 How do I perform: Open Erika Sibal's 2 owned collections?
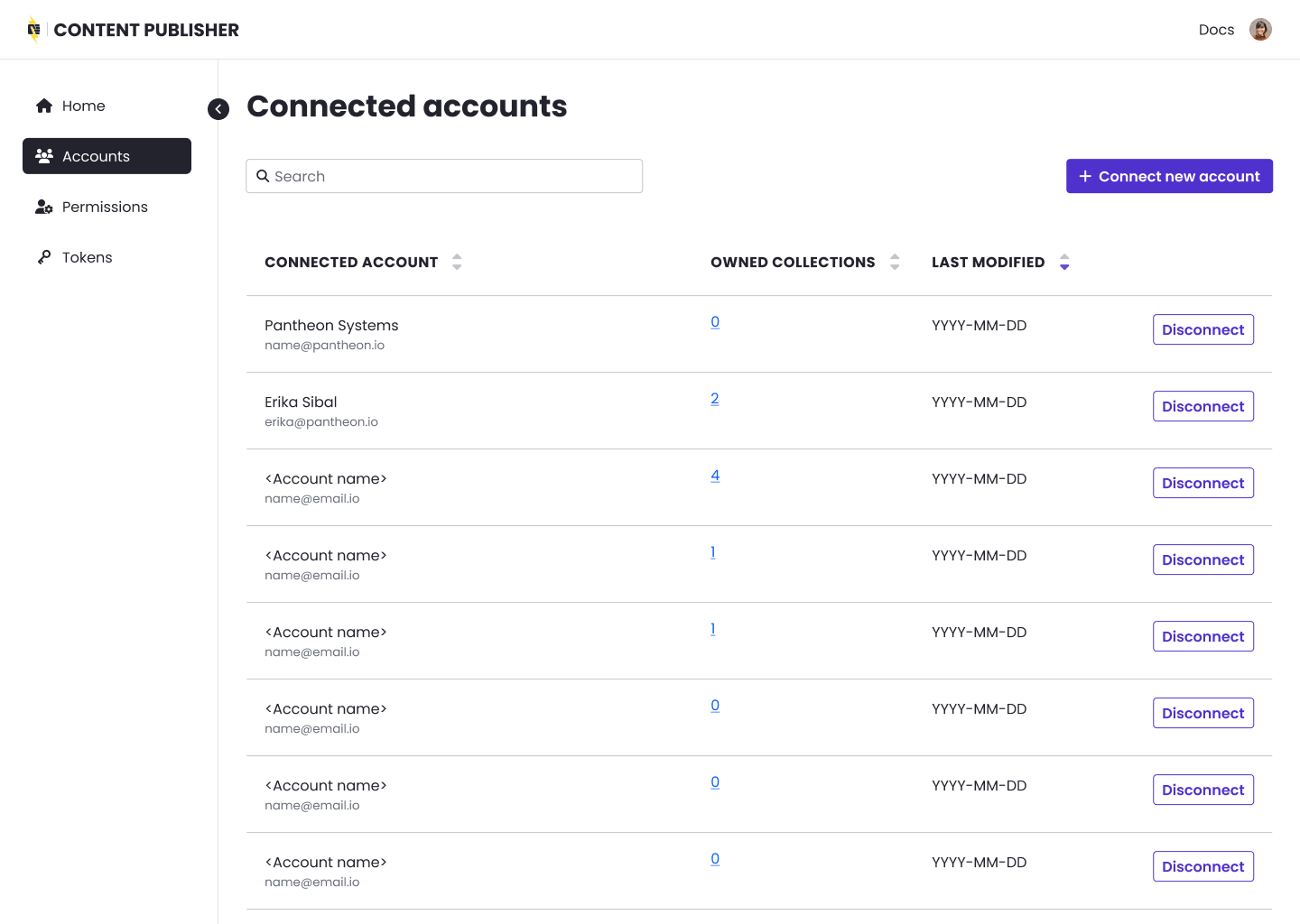[715, 399]
